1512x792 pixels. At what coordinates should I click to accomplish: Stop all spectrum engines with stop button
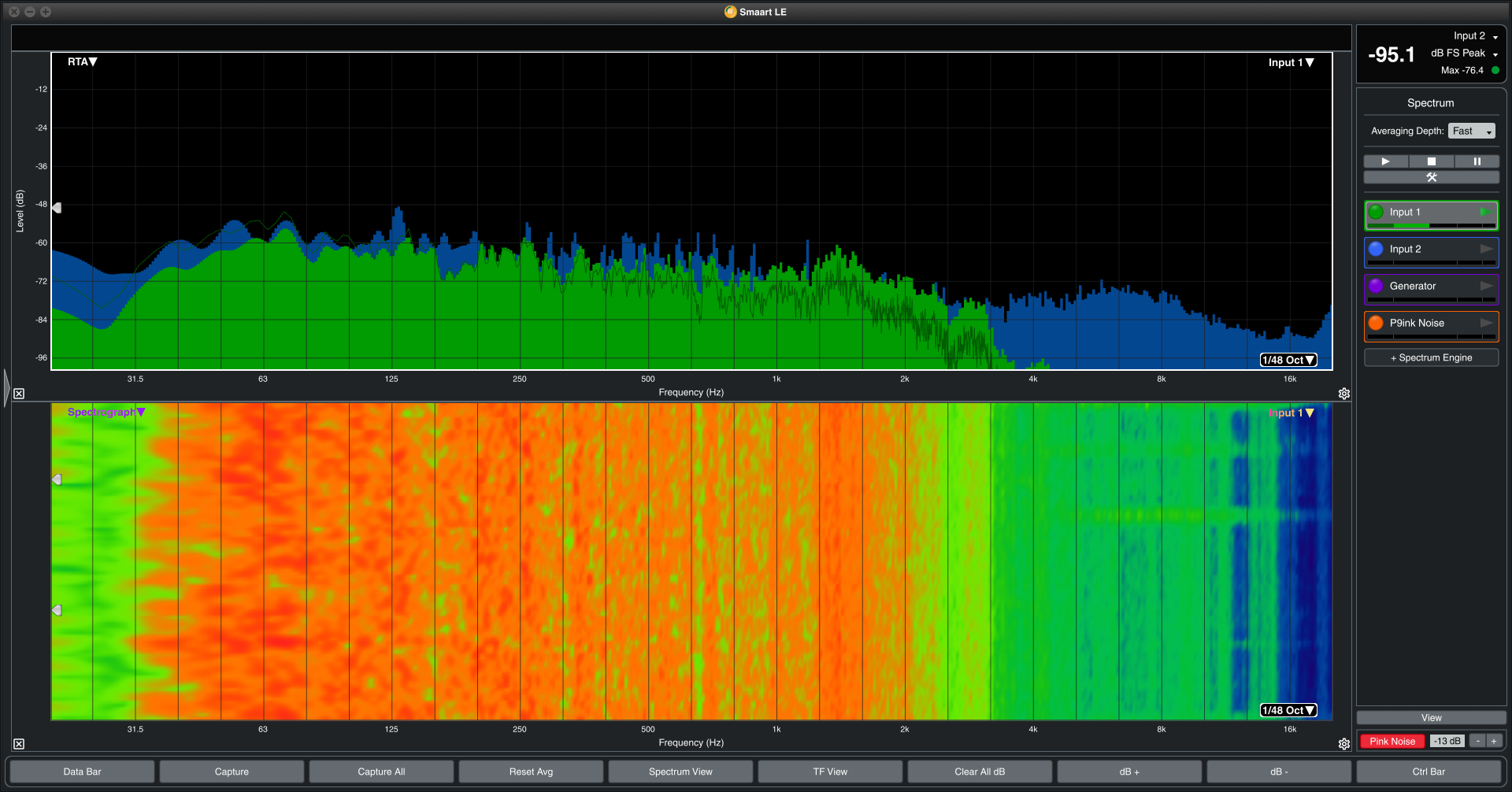(1431, 161)
